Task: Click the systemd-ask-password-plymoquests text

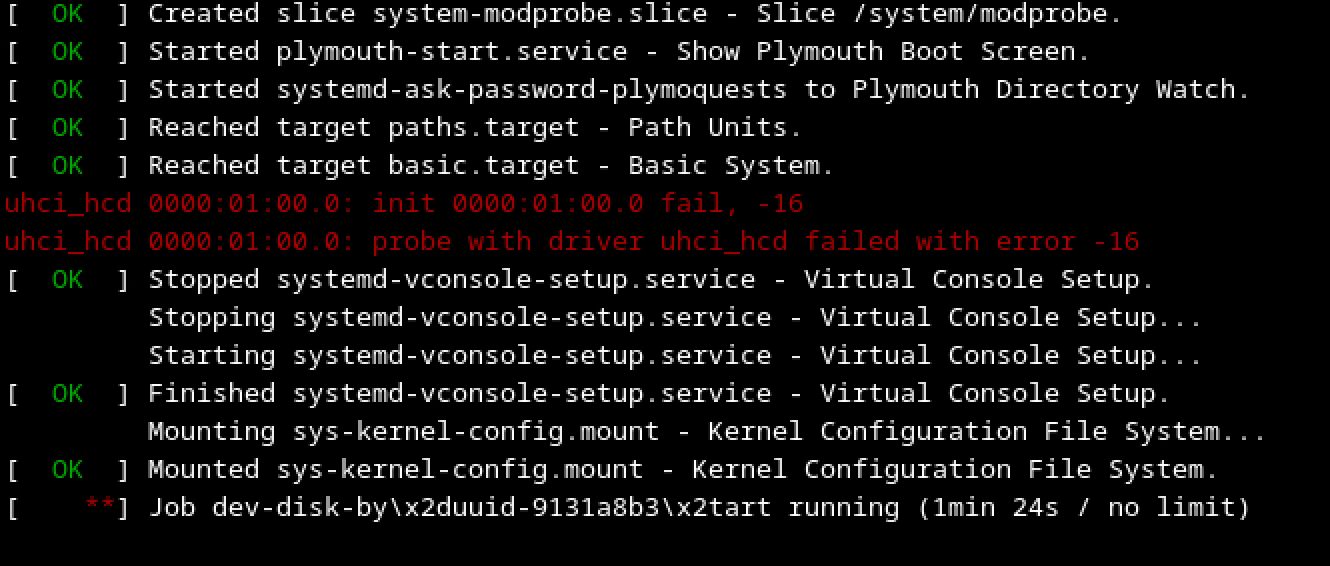Action: (x=532, y=90)
